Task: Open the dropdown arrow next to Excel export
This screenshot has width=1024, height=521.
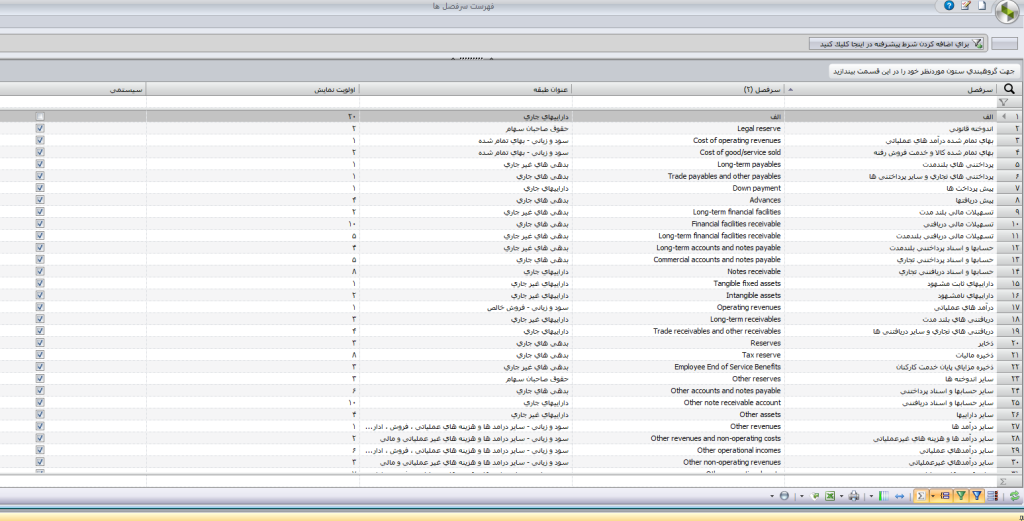Action: tap(841, 496)
